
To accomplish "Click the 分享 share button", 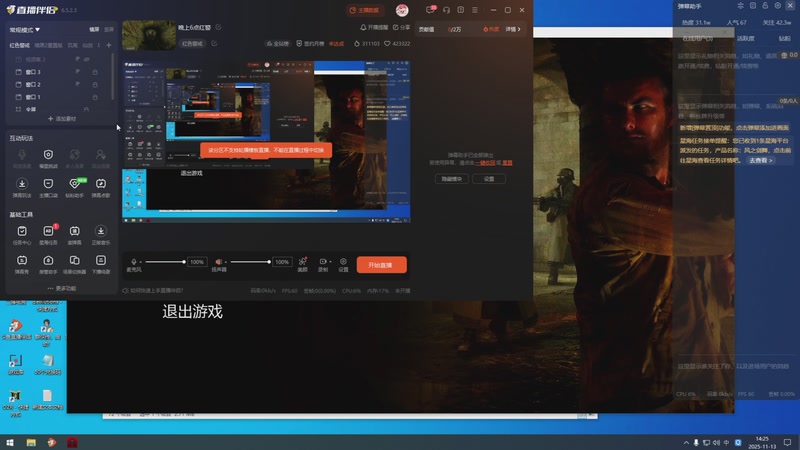I will pos(401,27).
